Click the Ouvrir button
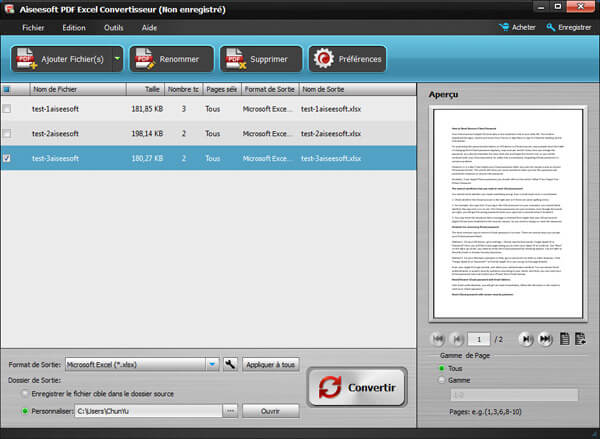This screenshot has height=439, width=600. point(271,411)
